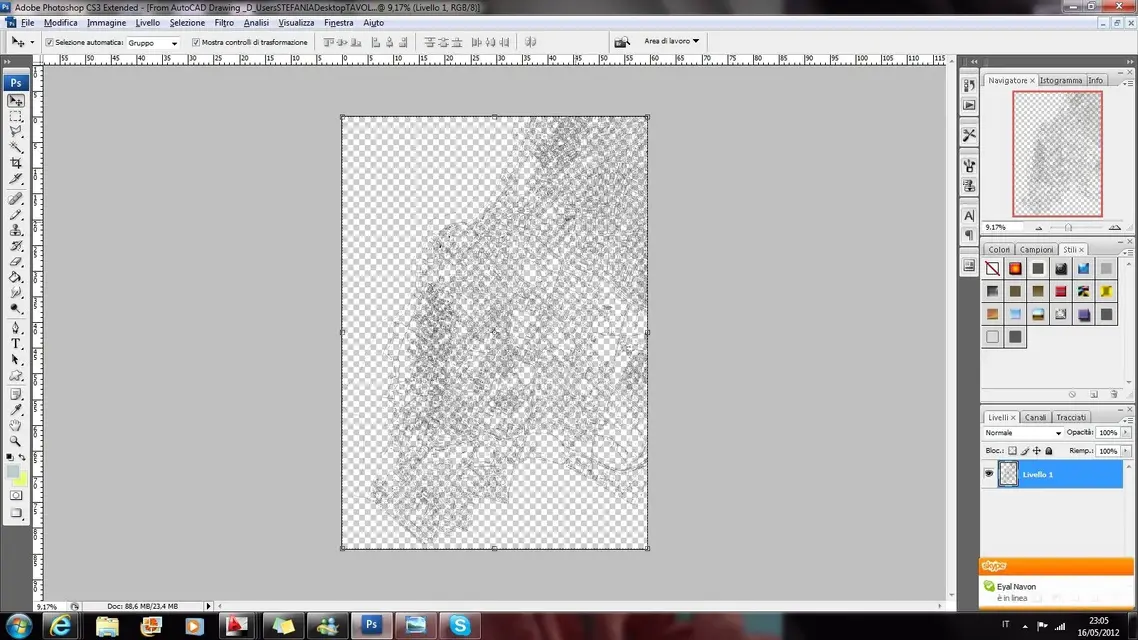The width and height of the screenshot is (1138, 640).
Task: Expand the Area di lavoro menu
Action: [671, 41]
